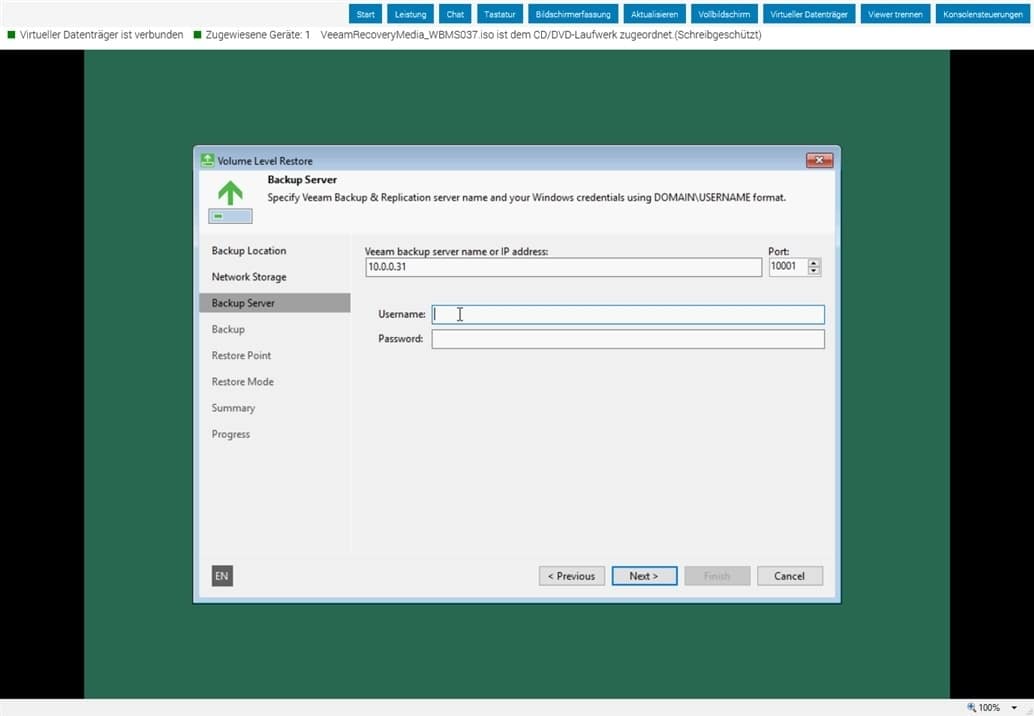Increase port with the up spinner arrow
This screenshot has width=1034, height=716.
pyautogui.click(x=814, y=262)
